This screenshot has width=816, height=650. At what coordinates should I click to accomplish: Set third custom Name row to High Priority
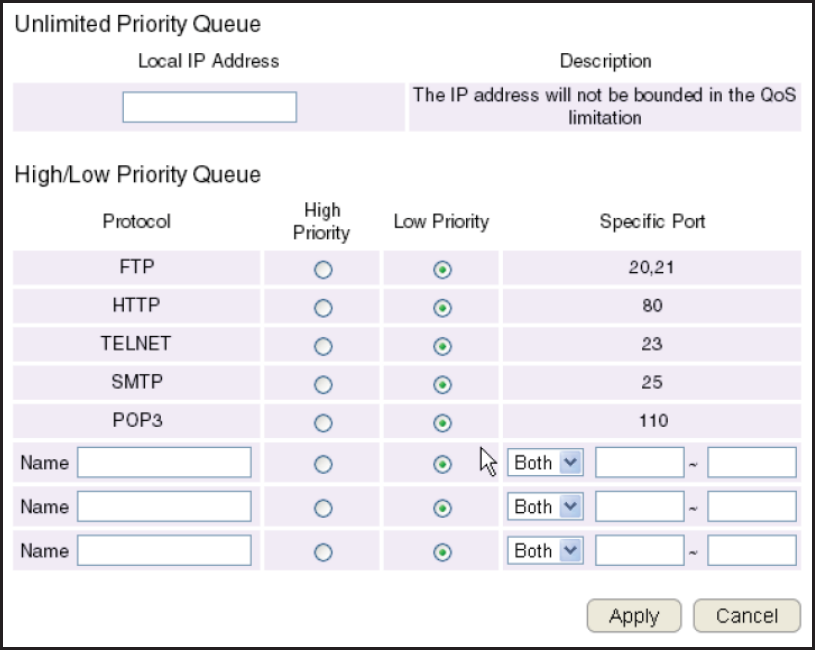[x=323, y=552]
